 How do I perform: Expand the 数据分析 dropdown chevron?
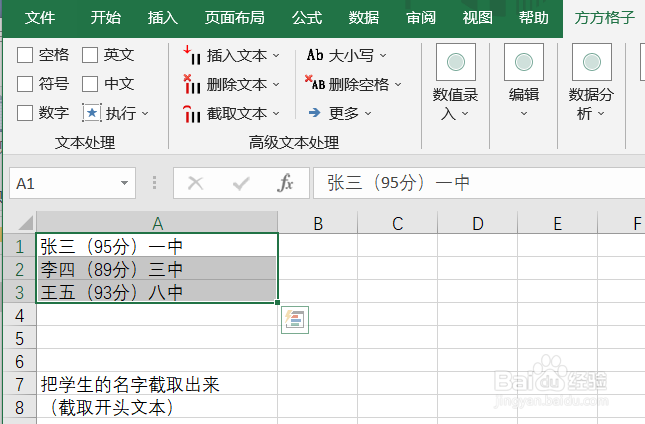tap(601, 114)
